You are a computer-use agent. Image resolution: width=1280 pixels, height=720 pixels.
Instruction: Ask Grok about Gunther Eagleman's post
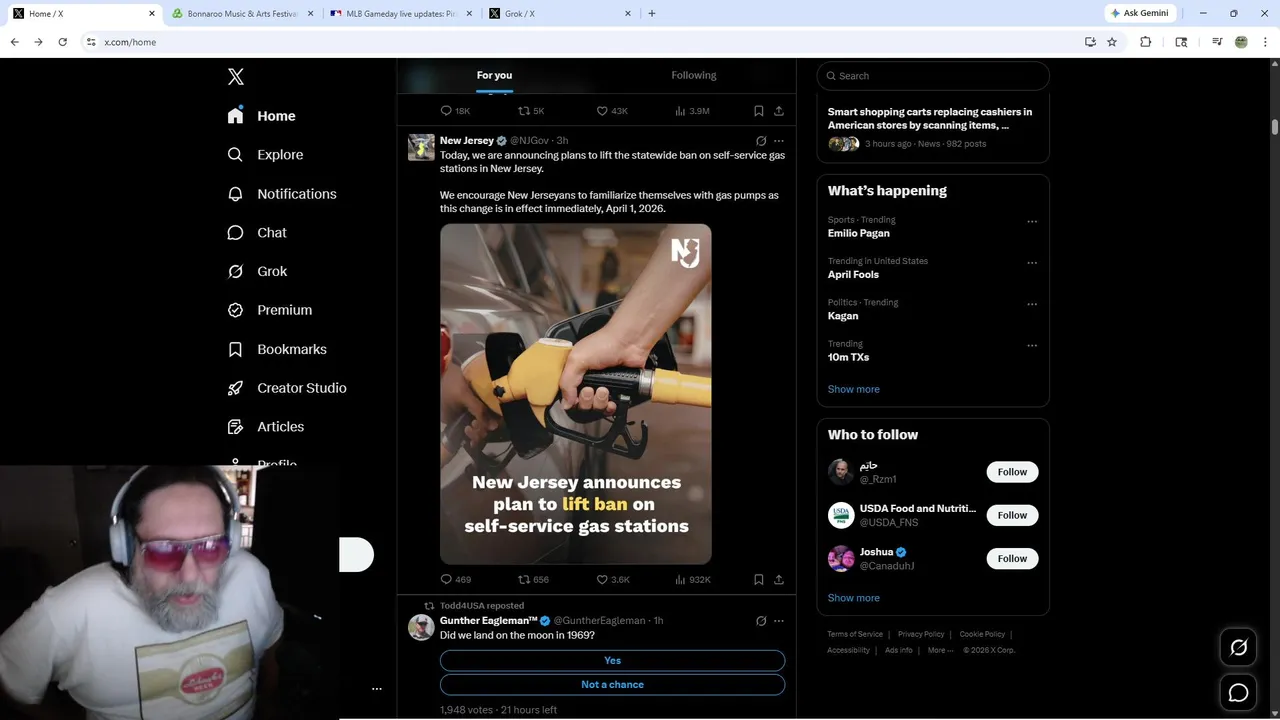click(761, 621)
